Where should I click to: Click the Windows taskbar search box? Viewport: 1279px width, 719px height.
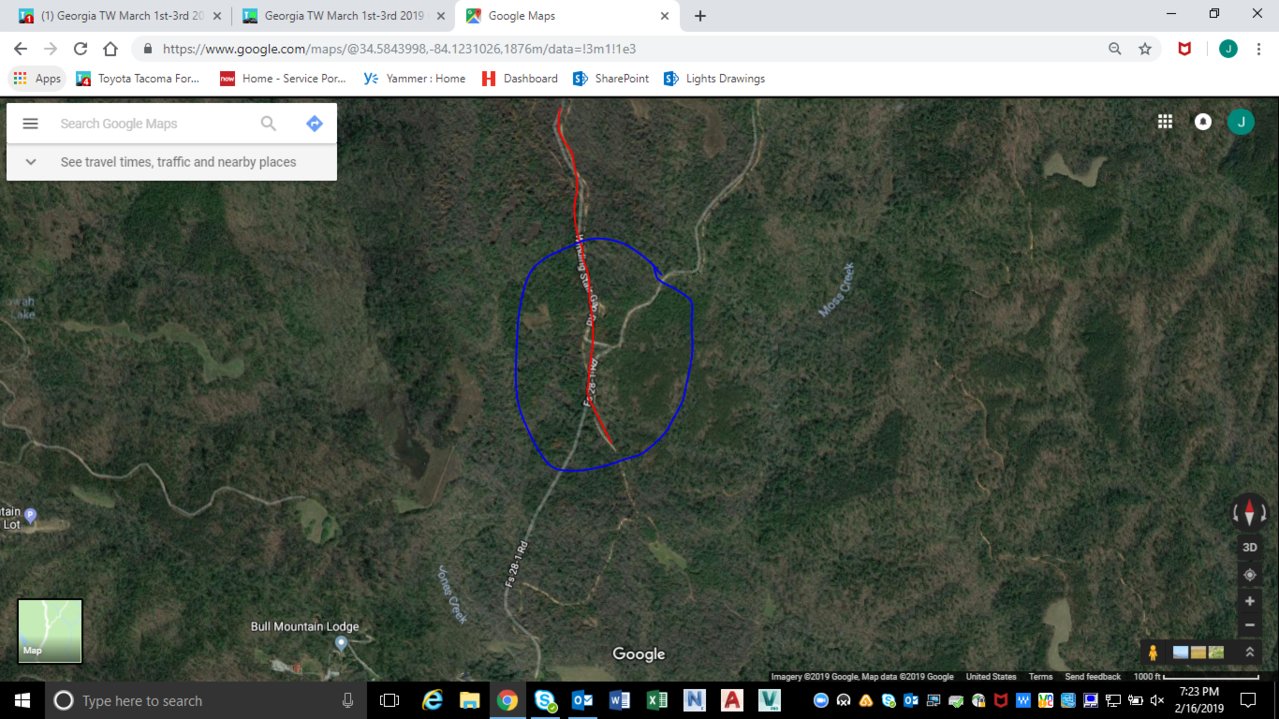coord(205,700)
